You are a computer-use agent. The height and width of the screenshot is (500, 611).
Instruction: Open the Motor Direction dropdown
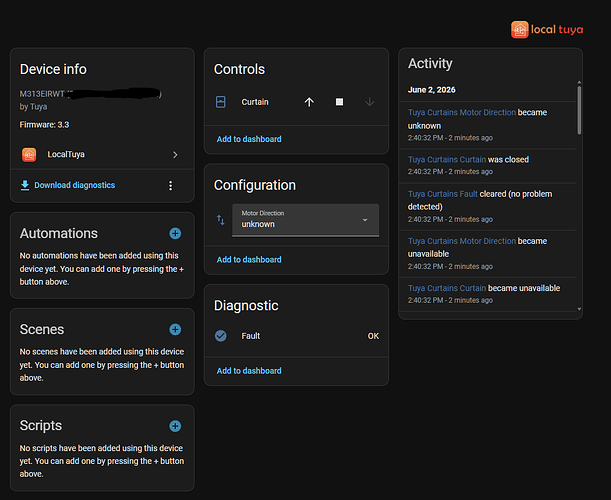[306, 220]
